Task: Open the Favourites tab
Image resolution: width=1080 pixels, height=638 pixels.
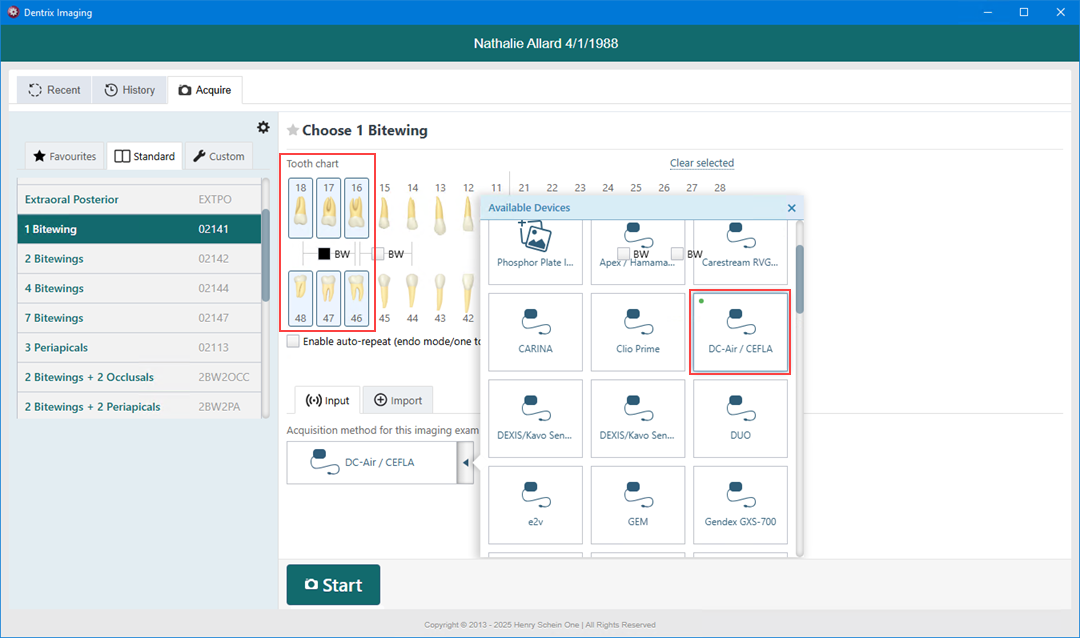Action: coord(65,156)
